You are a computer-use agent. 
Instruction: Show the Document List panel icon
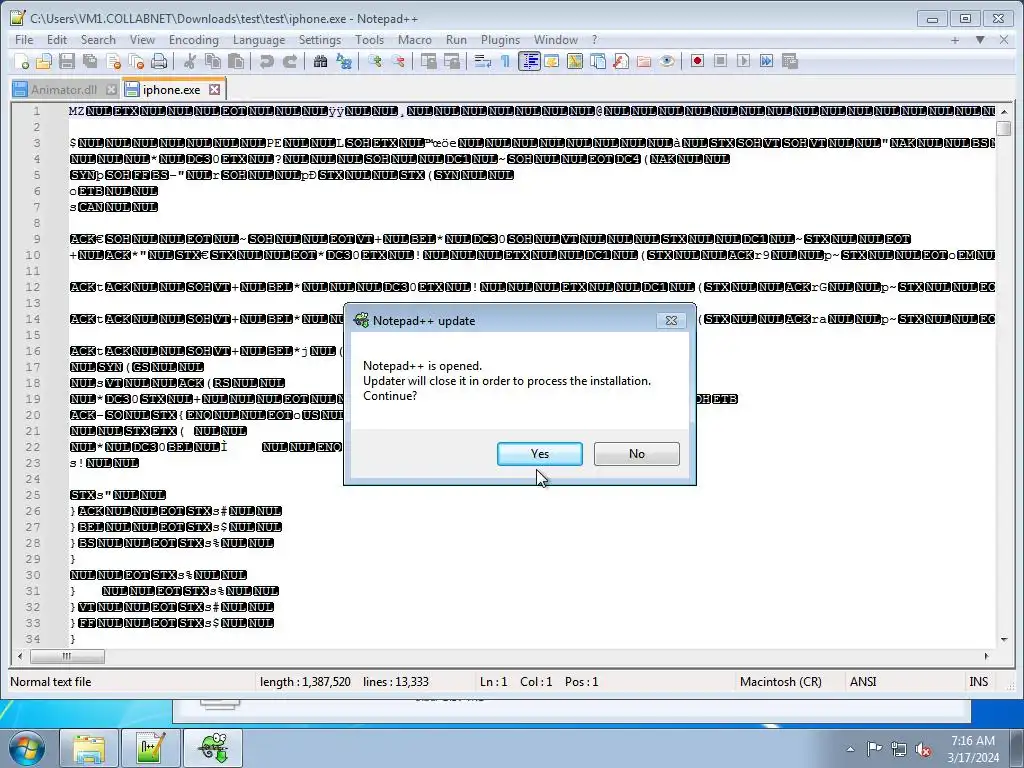598,61
